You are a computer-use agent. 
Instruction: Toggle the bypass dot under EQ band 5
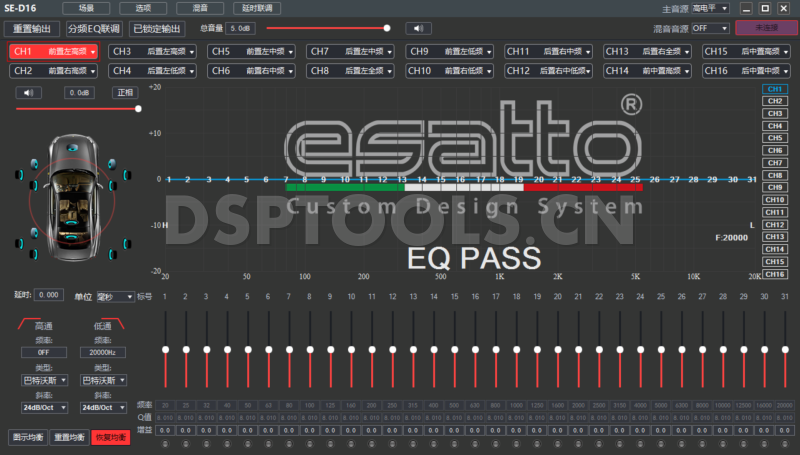click(x=248, y=444)
